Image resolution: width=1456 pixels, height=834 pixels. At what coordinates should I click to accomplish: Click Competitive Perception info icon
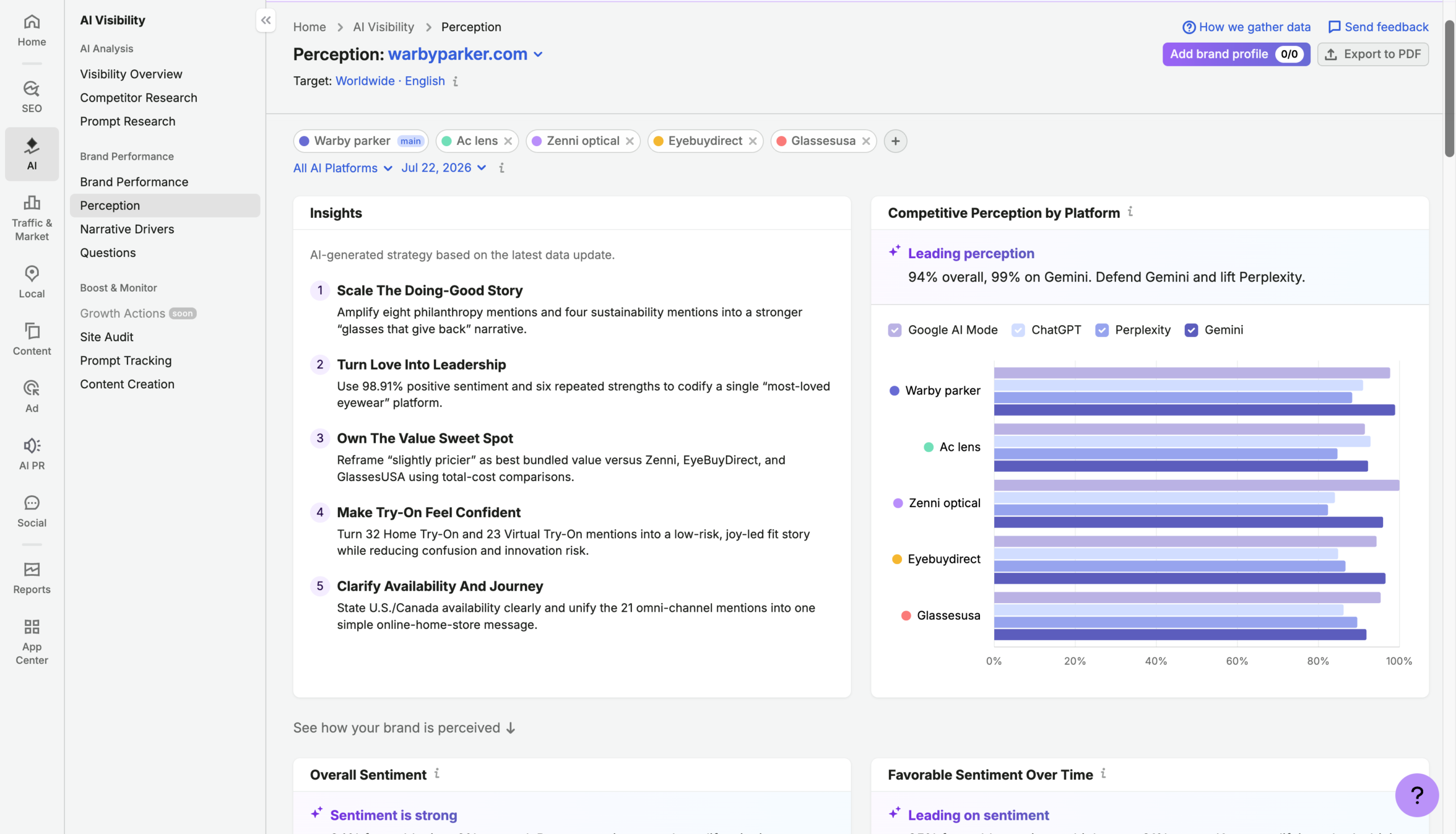click(1131, 212)
